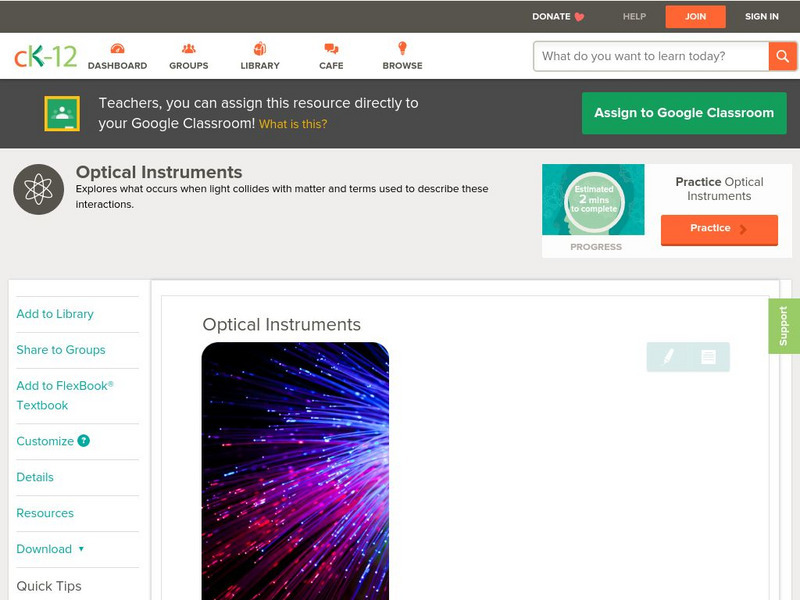The image size is (800, 600).
Task: Click the Donate heart icon
Action: (579, 17)
